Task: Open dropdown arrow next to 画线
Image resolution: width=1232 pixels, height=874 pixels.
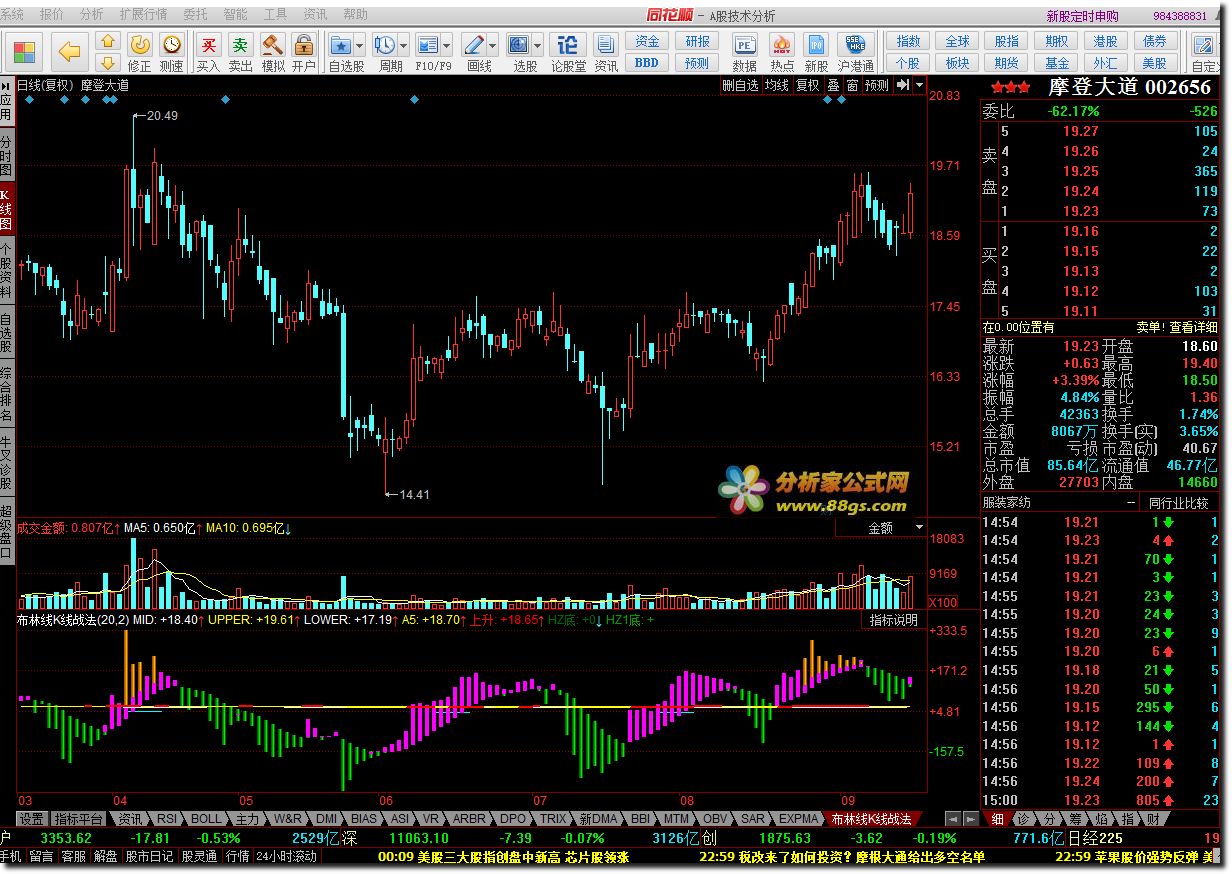Action: coord(493,46)
